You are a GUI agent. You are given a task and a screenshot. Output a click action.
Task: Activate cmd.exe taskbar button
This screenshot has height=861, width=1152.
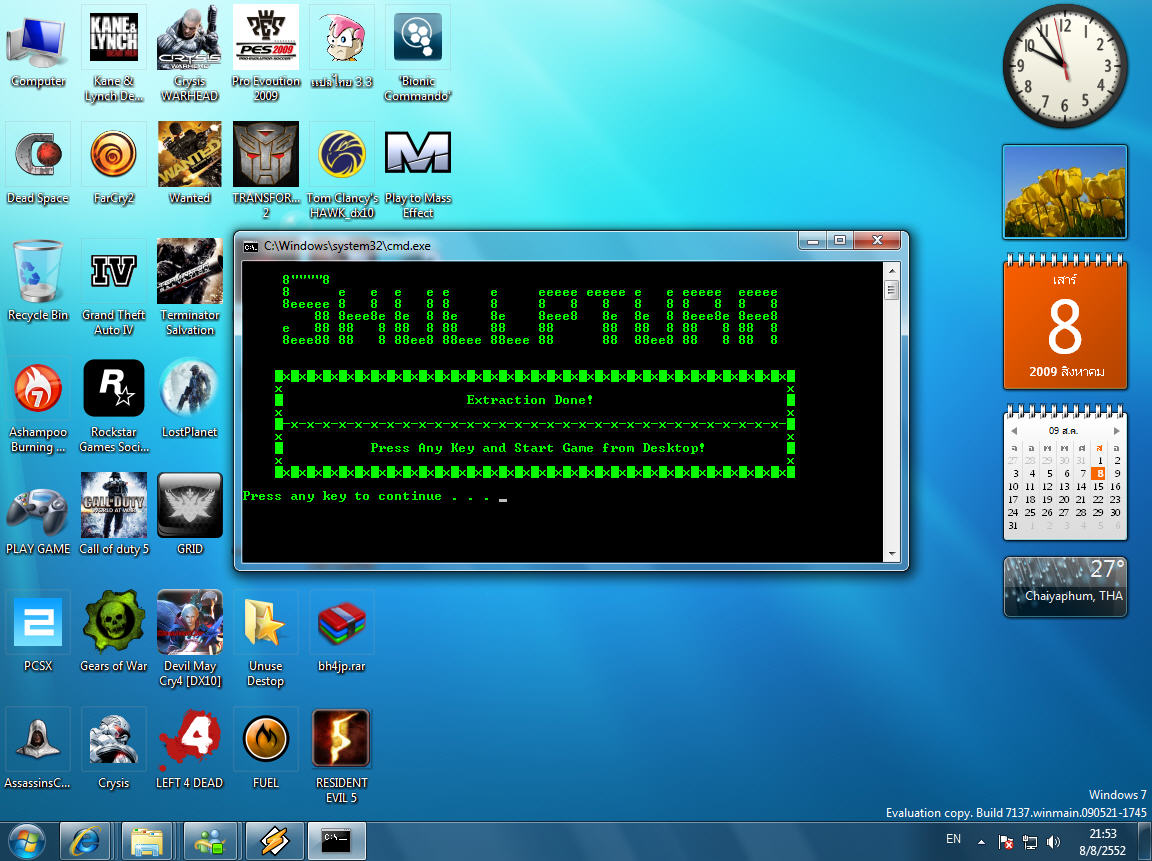pos(336,842)
